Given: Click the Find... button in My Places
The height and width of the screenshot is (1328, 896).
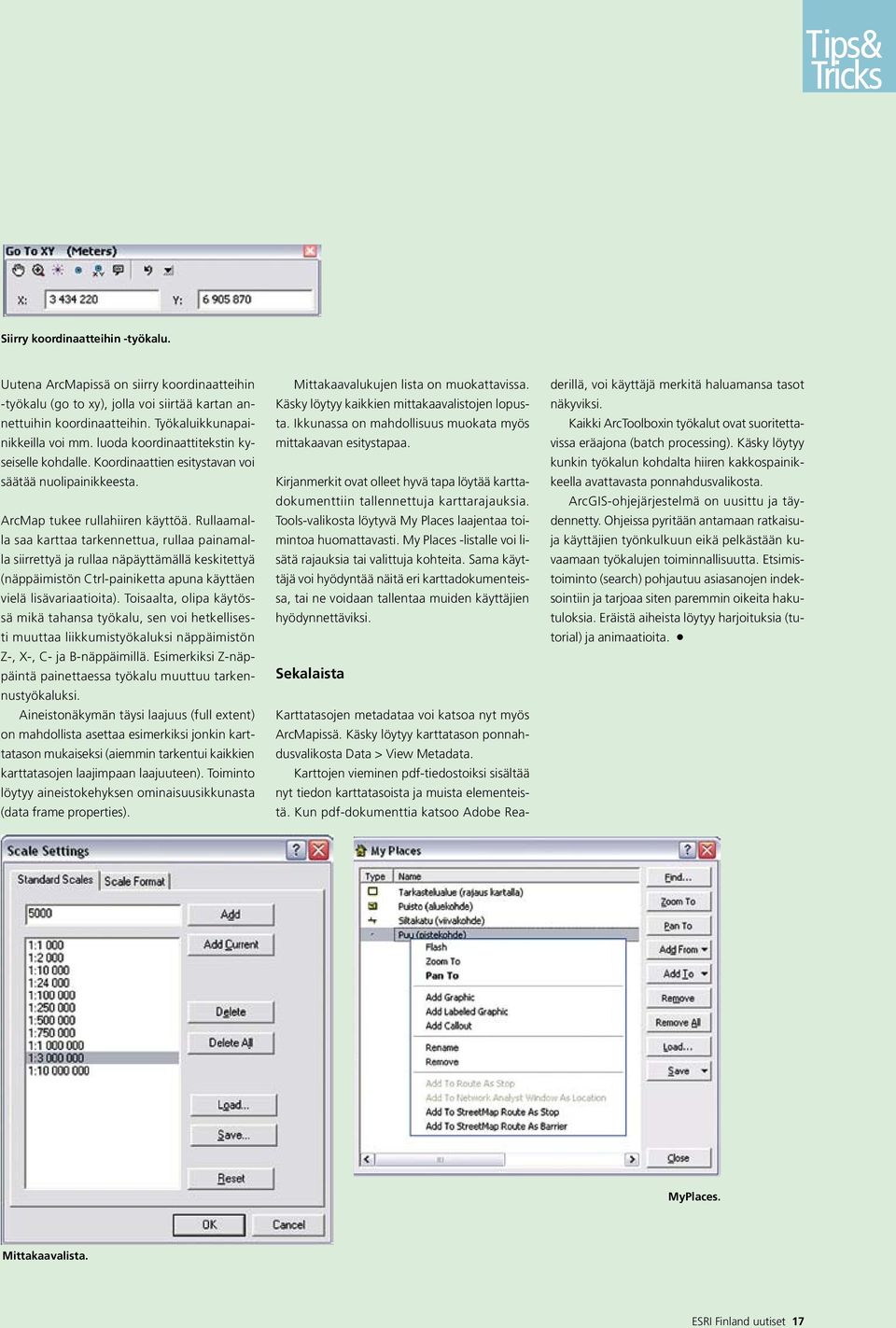Looking at the screenshot, I should click(679, 877).
